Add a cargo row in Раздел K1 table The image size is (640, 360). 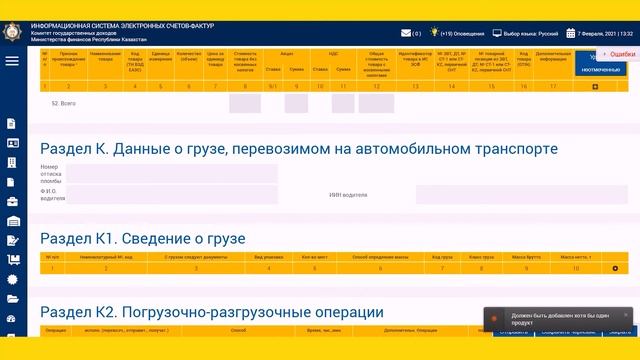click(615, 268)
